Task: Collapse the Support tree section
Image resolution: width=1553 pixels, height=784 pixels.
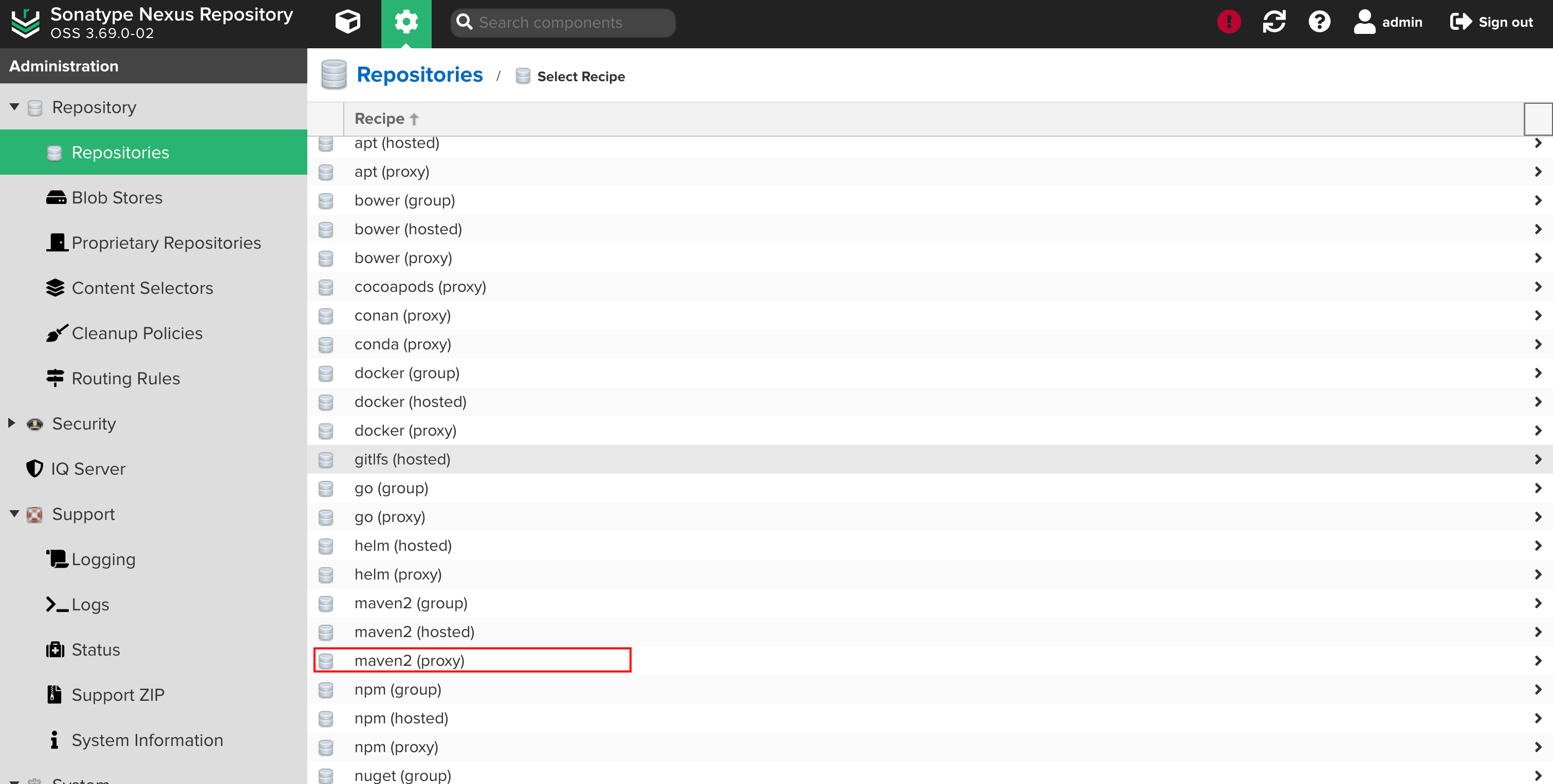Action: pyautogui.click(x=14, y=514)
